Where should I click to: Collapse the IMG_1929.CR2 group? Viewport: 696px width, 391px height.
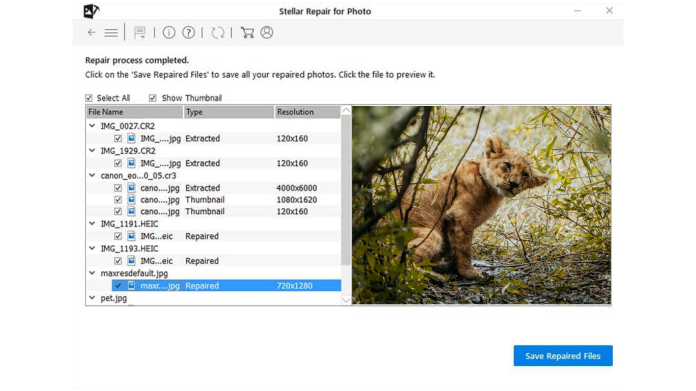(92, 151)
